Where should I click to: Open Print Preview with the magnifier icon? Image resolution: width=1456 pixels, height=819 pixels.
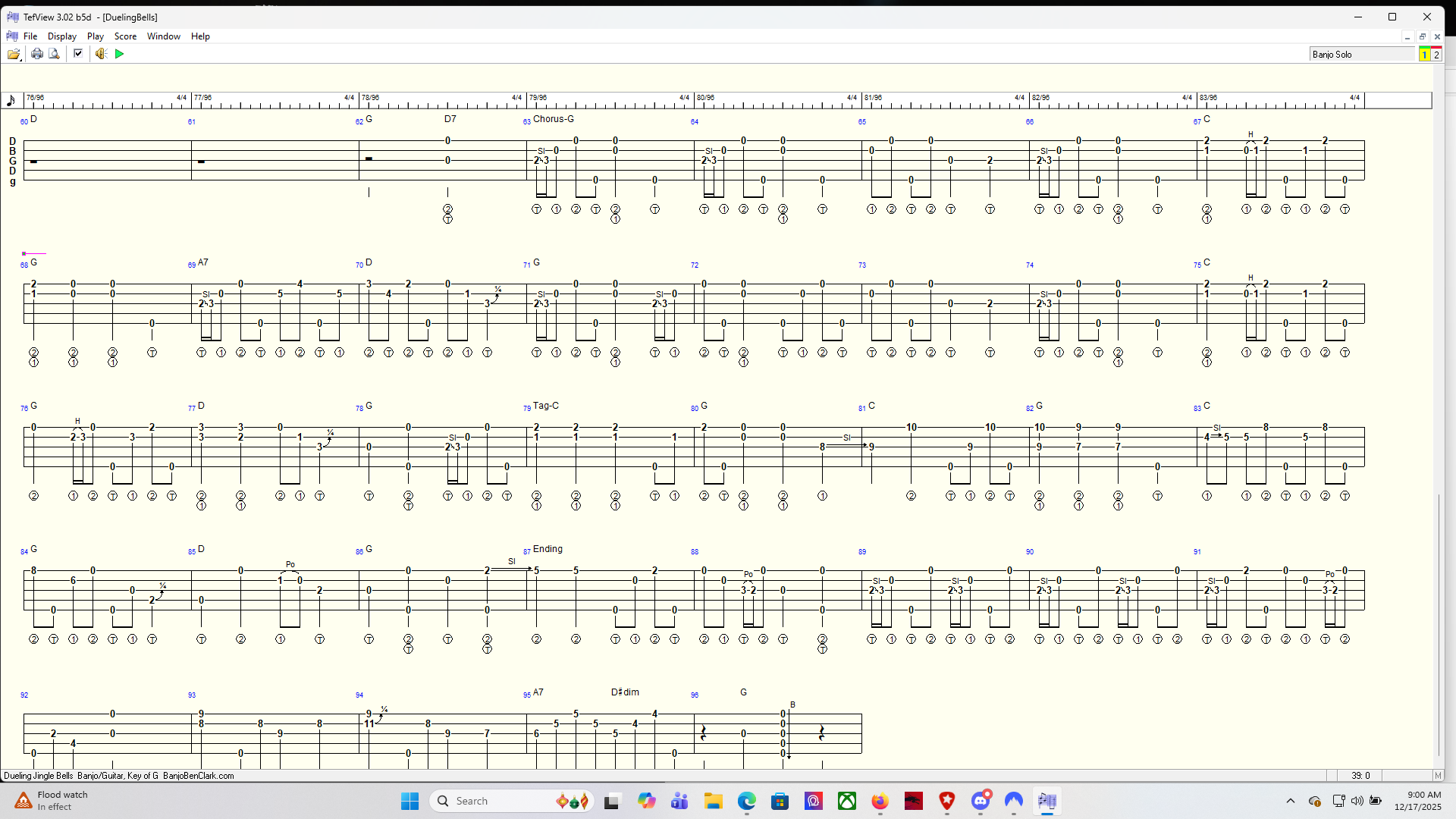point(54,54)
